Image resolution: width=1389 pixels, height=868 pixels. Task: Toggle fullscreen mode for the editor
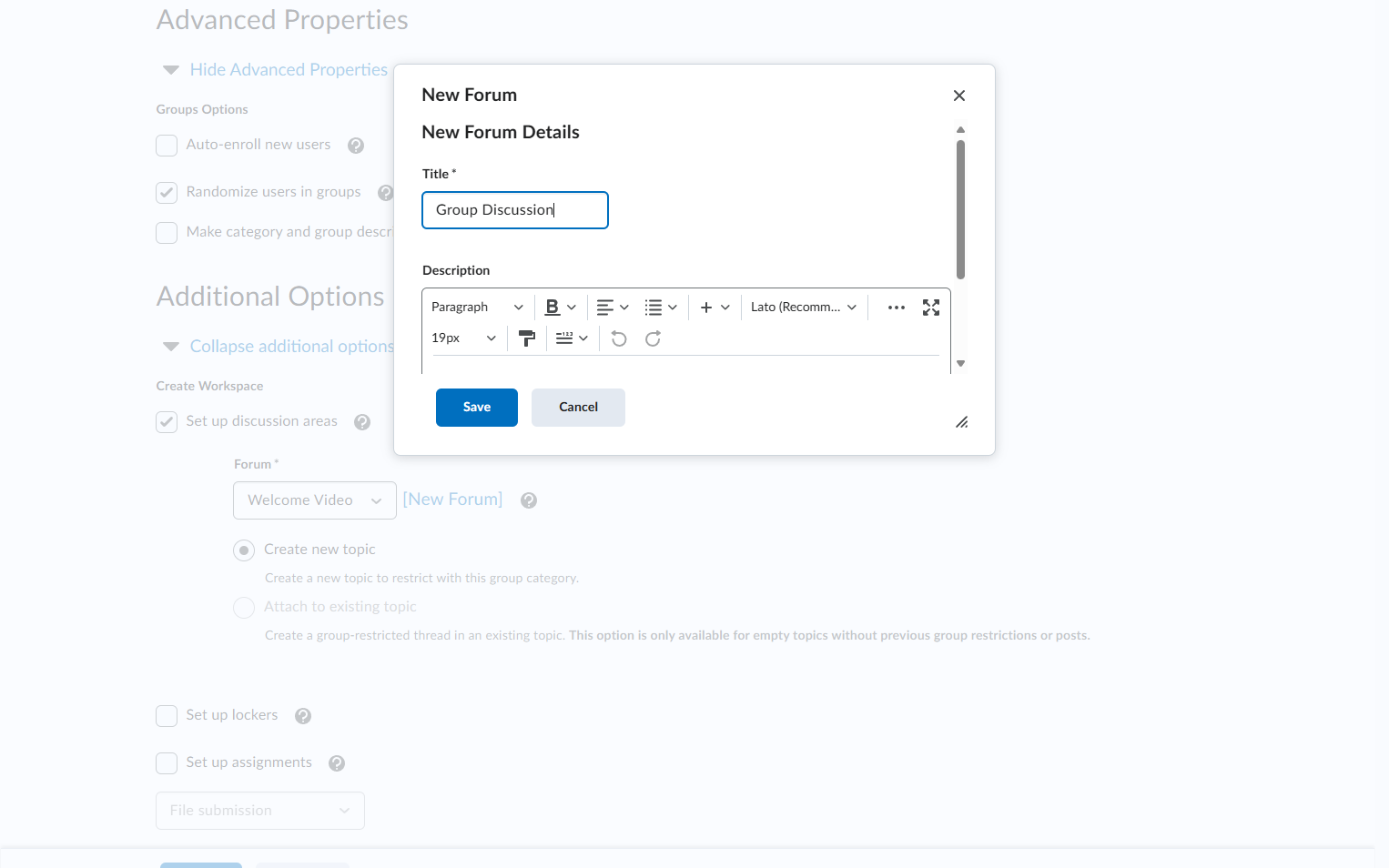931,308
